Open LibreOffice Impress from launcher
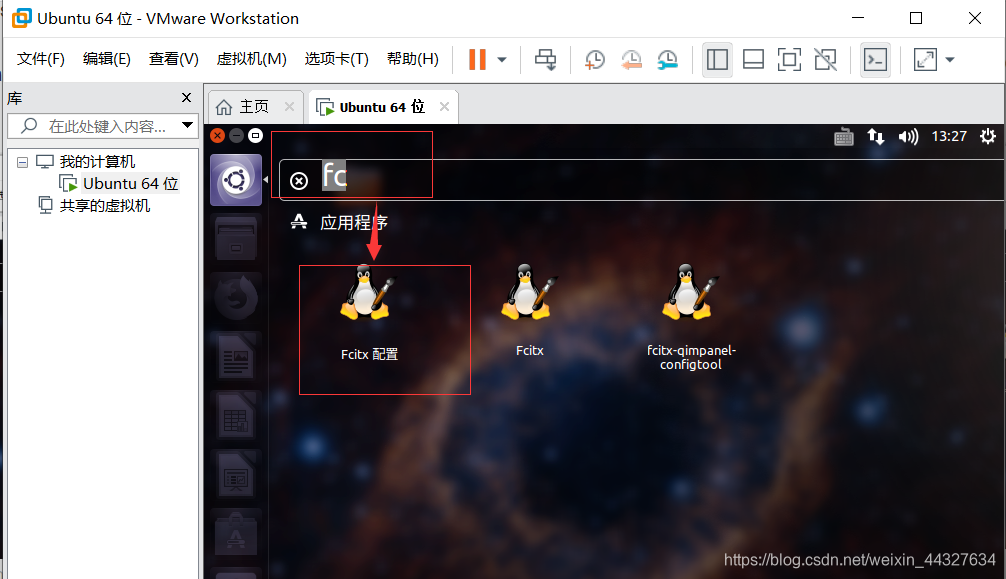The image size is (1006, 579). click(236, 474)
